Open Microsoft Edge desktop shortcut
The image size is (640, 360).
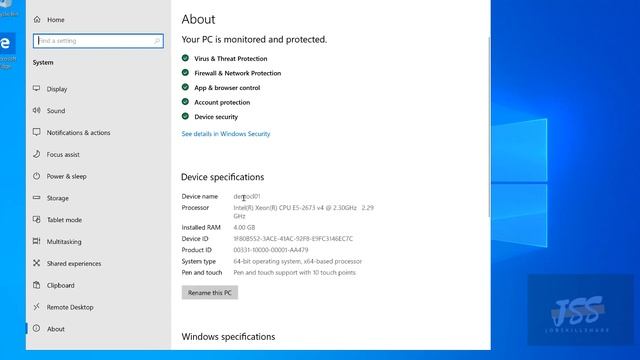7,51
